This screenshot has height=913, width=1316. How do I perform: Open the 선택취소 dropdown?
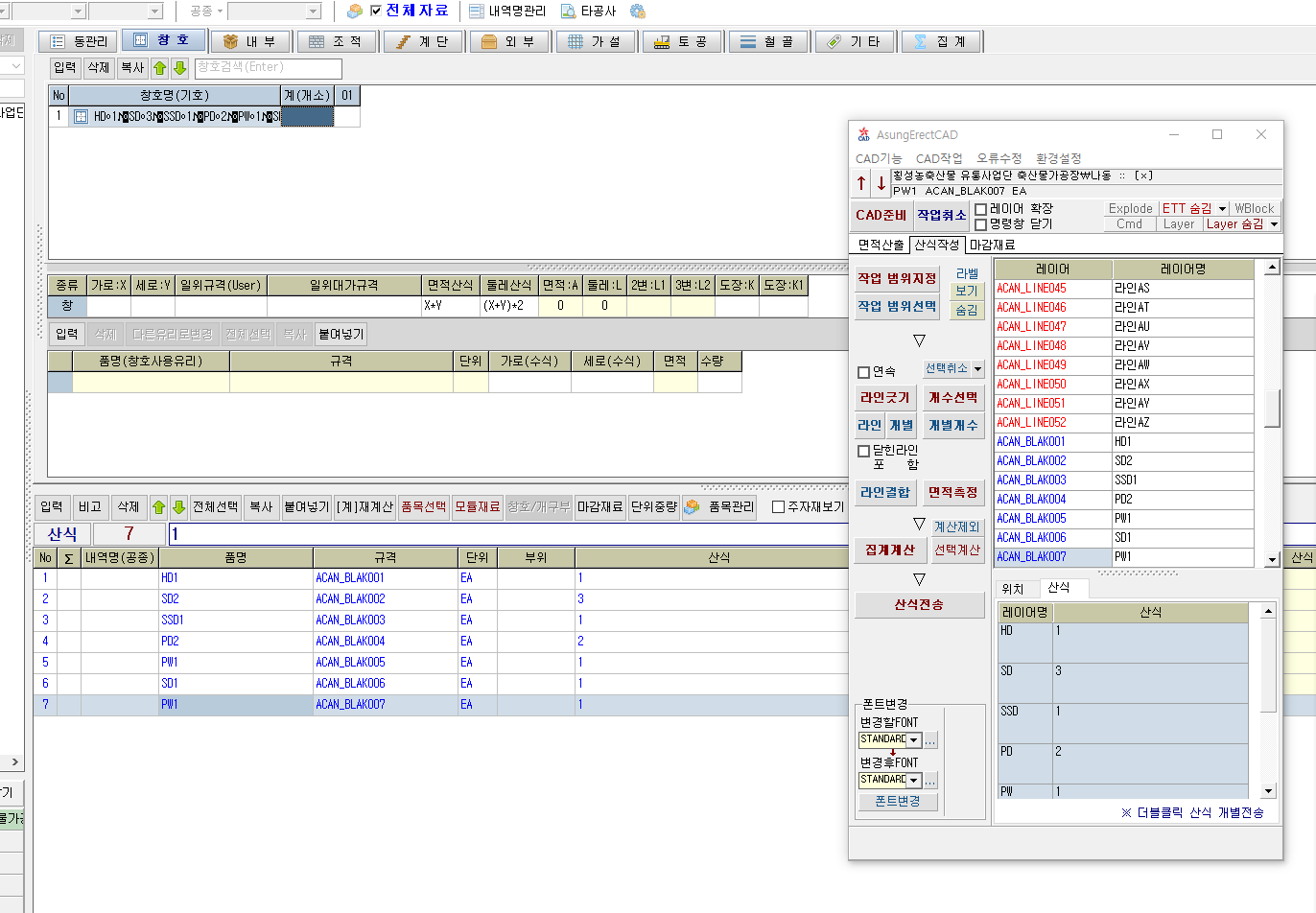tap(978, 369)
